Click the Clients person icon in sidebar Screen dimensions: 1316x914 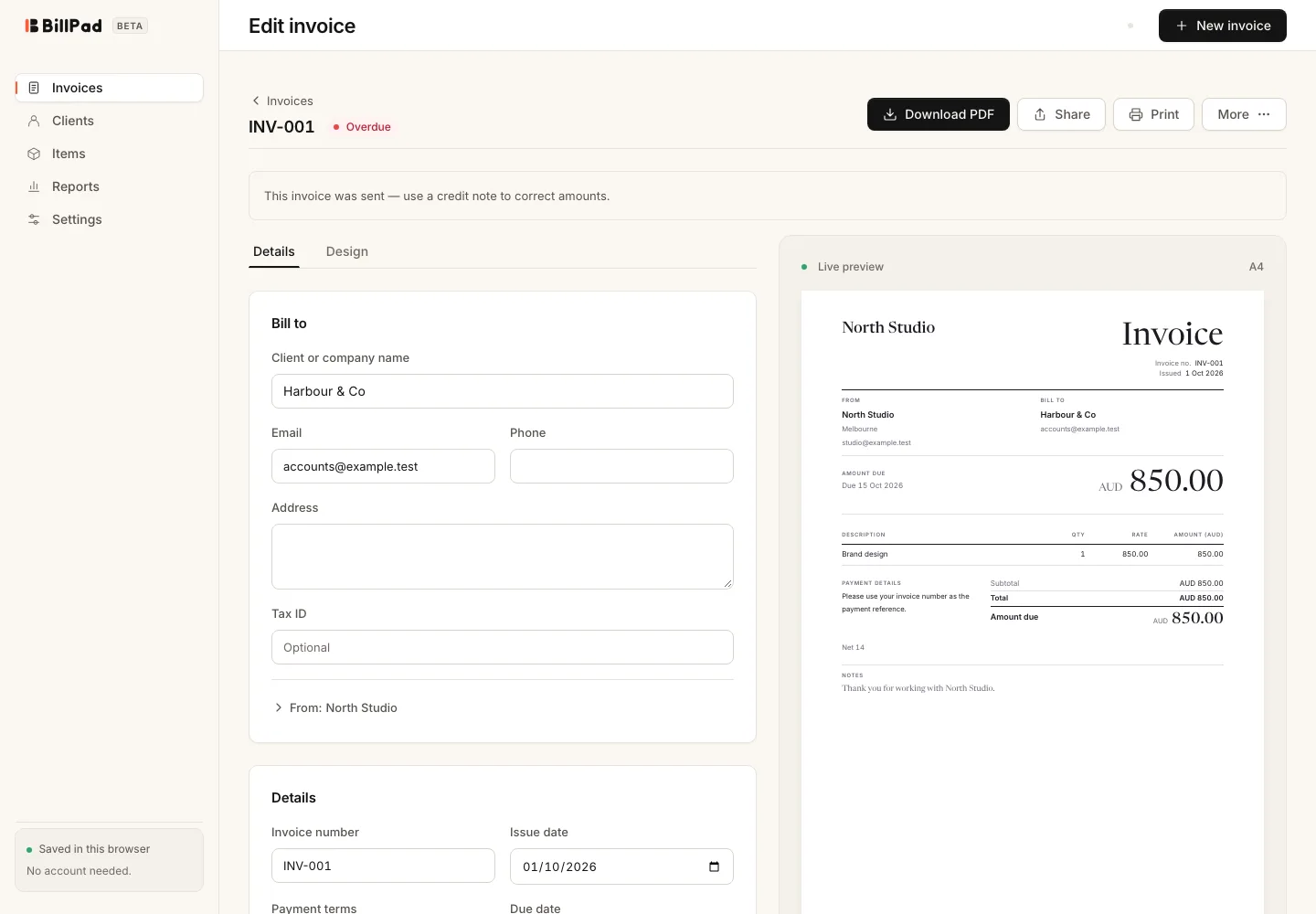tap(34, 121)
